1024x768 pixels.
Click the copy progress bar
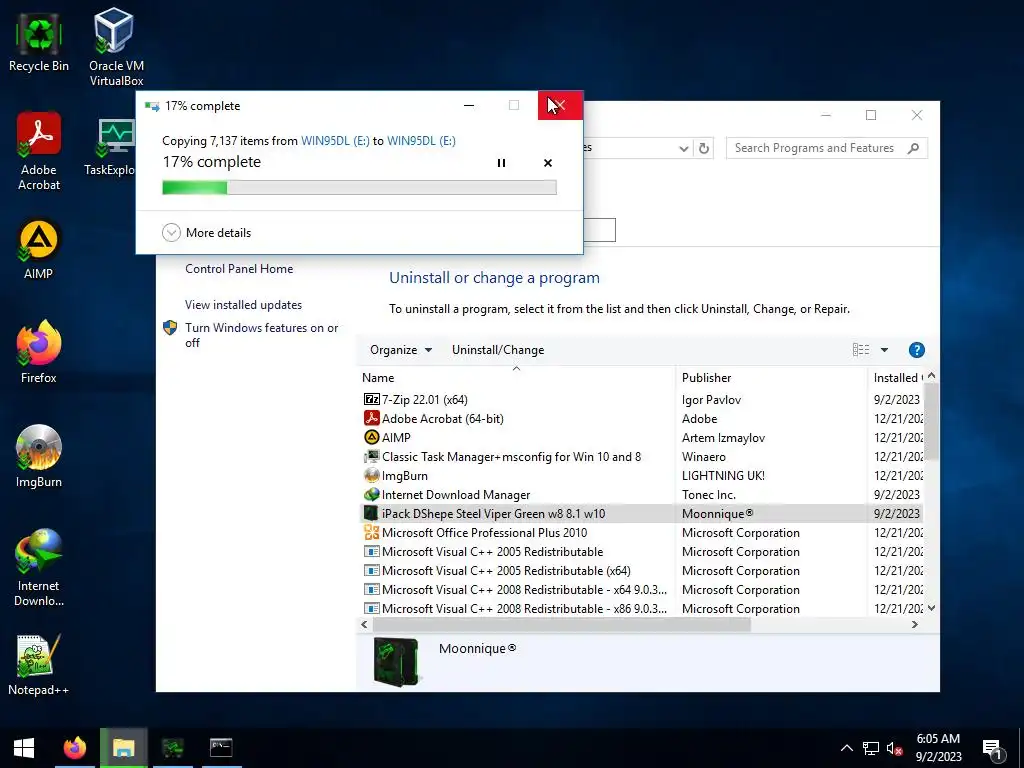[x=359, y=188]
